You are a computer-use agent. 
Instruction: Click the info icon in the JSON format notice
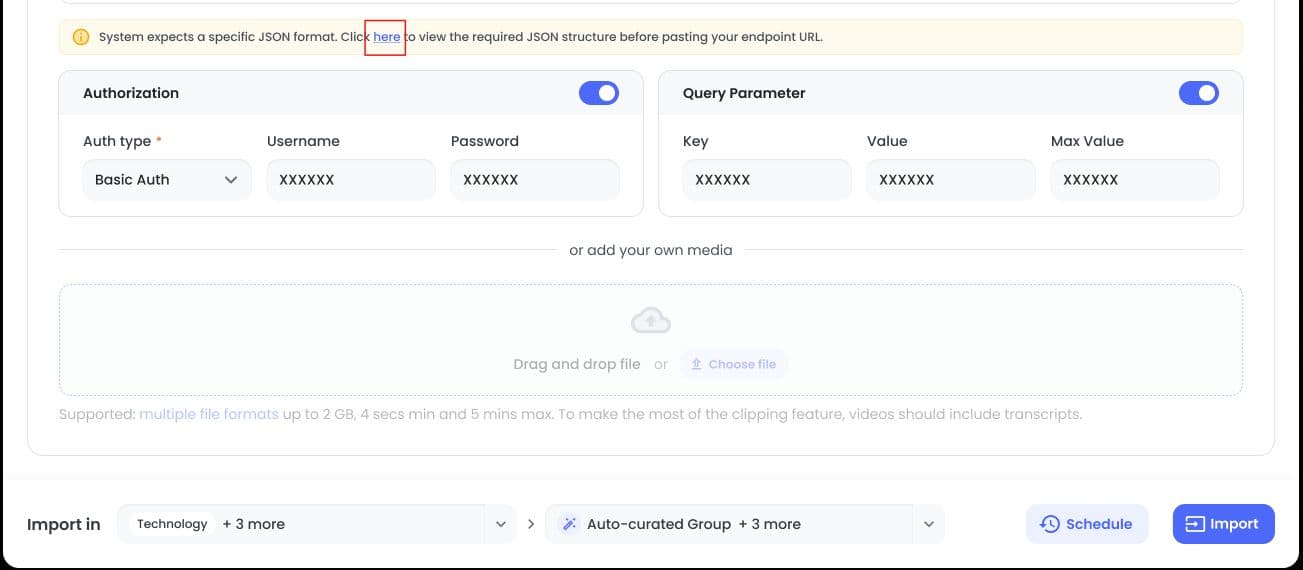[x=81, y=37]
